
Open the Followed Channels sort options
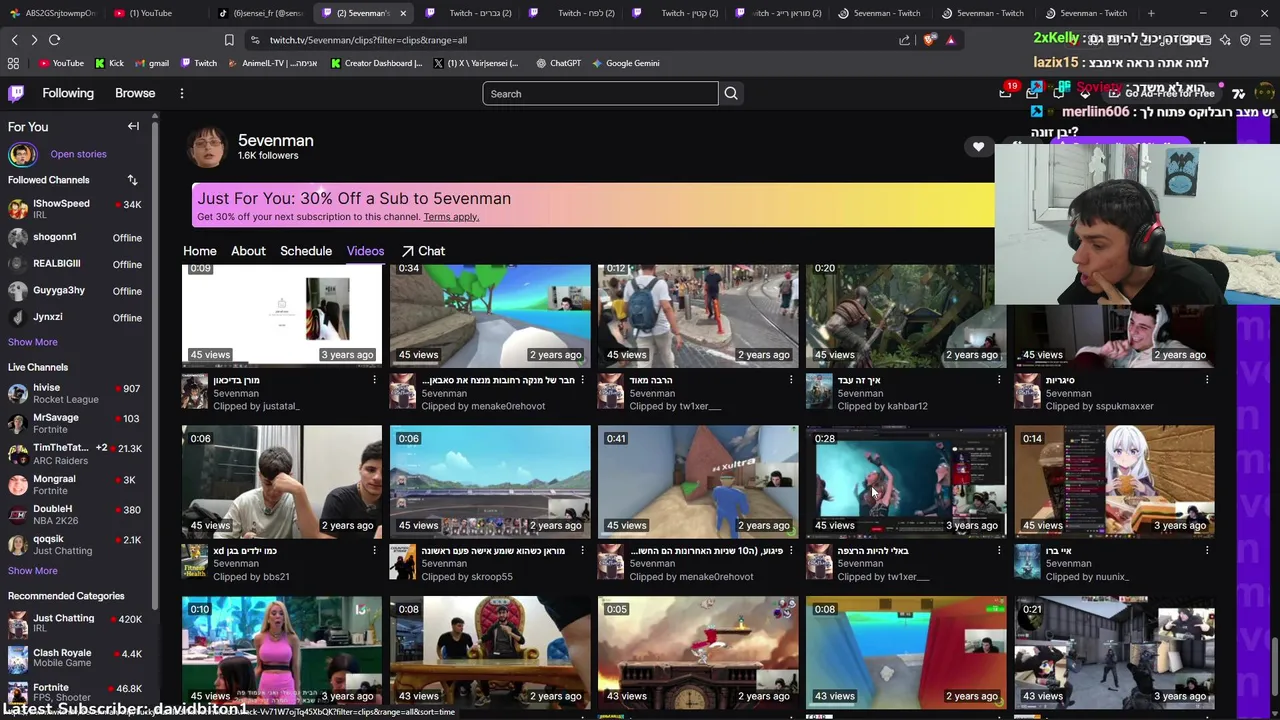coord(132,180)
